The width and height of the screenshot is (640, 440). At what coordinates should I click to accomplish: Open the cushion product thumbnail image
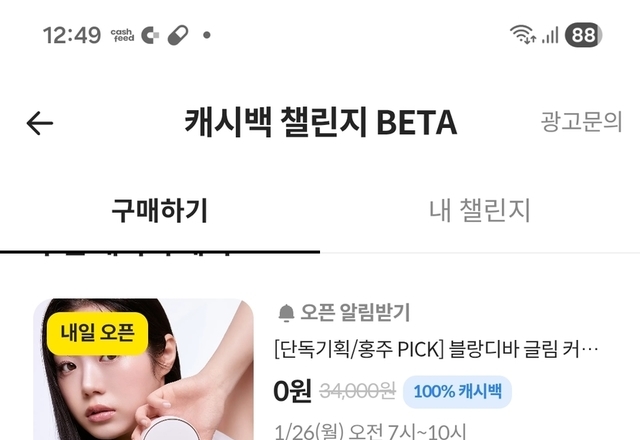coord(143,369)
